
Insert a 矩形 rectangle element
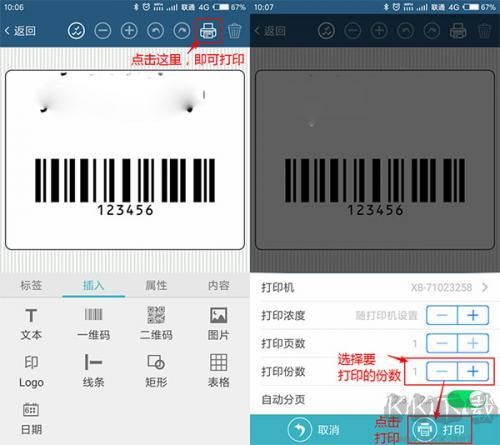pos(156,371)
